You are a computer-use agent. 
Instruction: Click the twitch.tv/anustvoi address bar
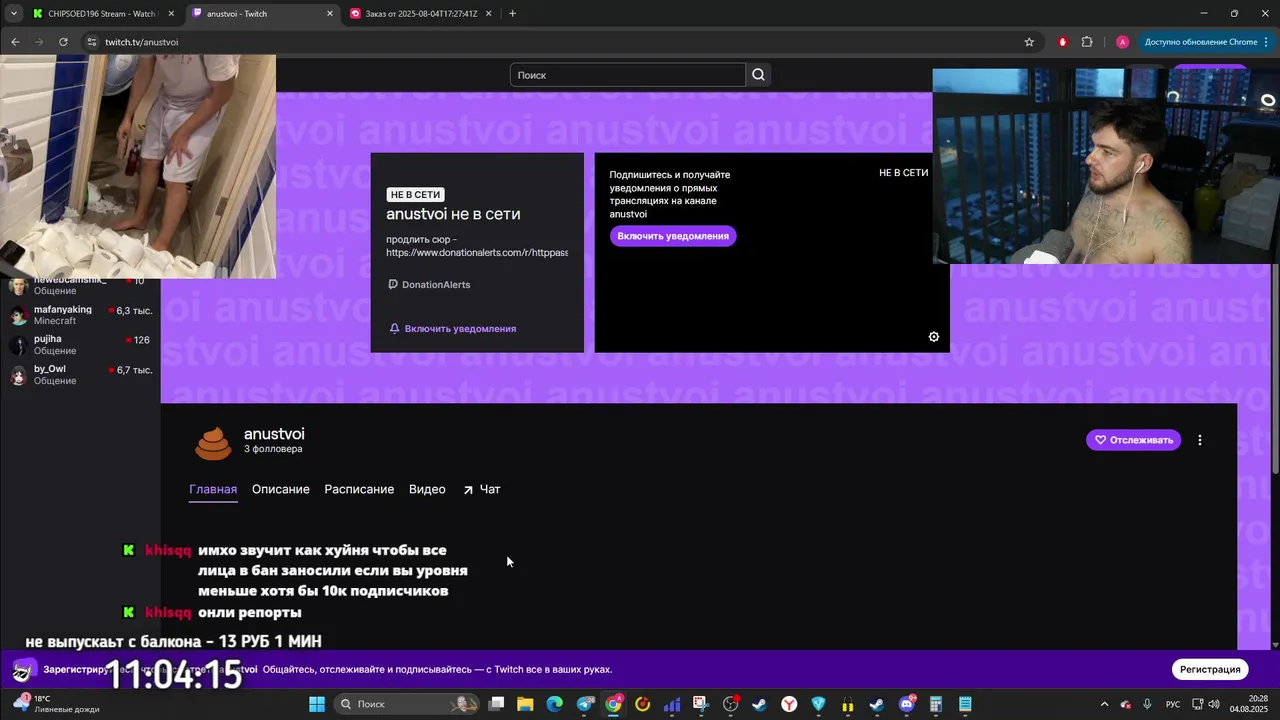coord(560,42)
